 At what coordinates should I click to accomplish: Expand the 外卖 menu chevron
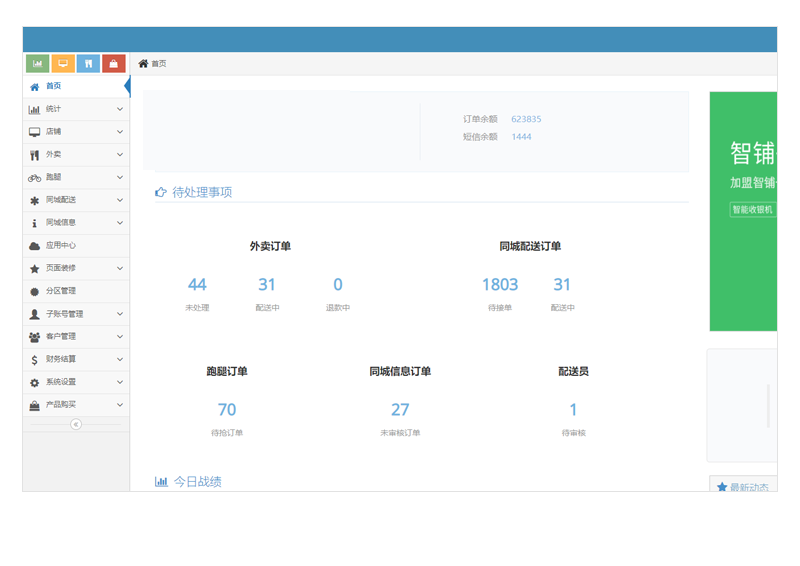point(119,154)
